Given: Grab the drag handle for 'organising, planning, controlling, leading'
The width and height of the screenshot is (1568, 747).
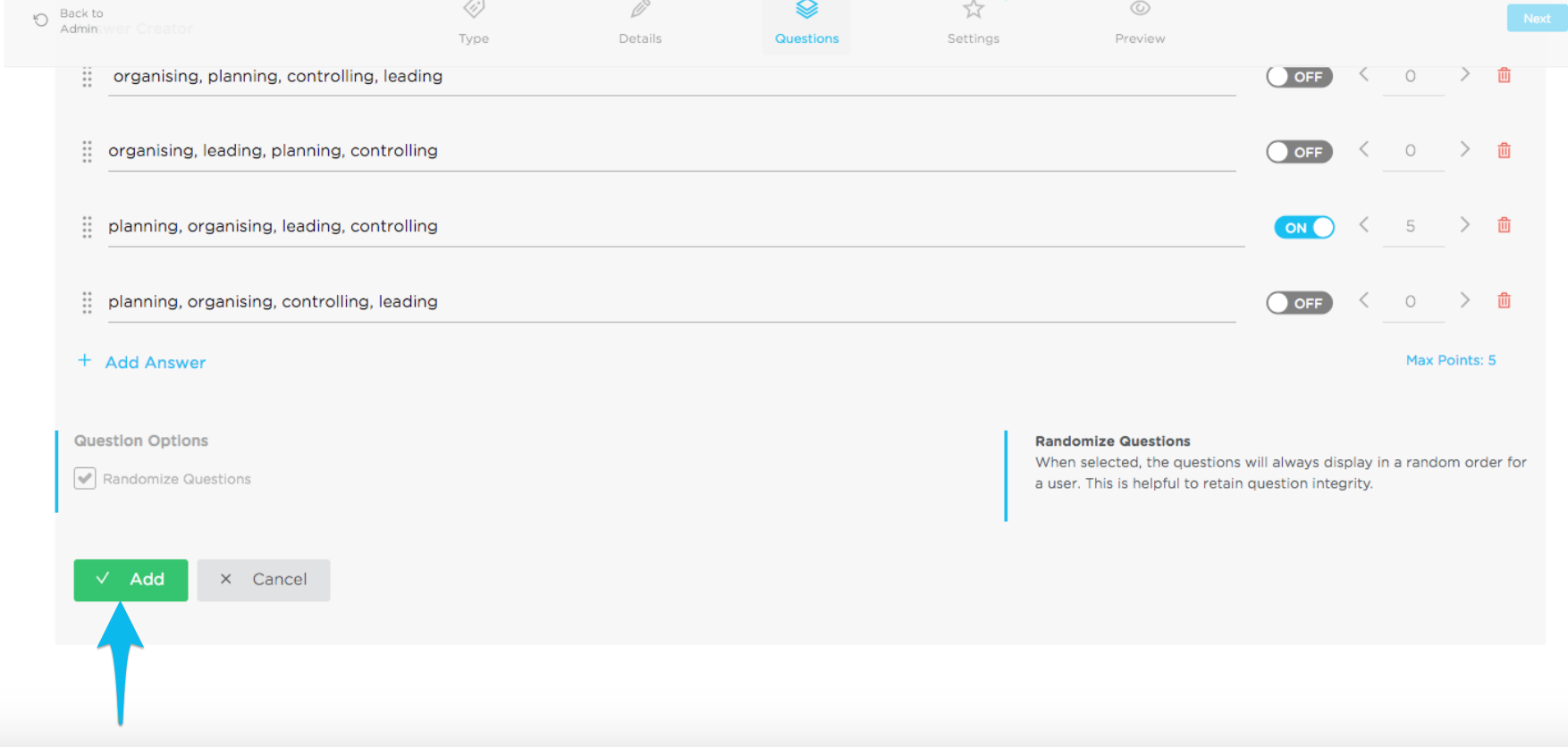Looking at the screenshot, I should 87,77.
